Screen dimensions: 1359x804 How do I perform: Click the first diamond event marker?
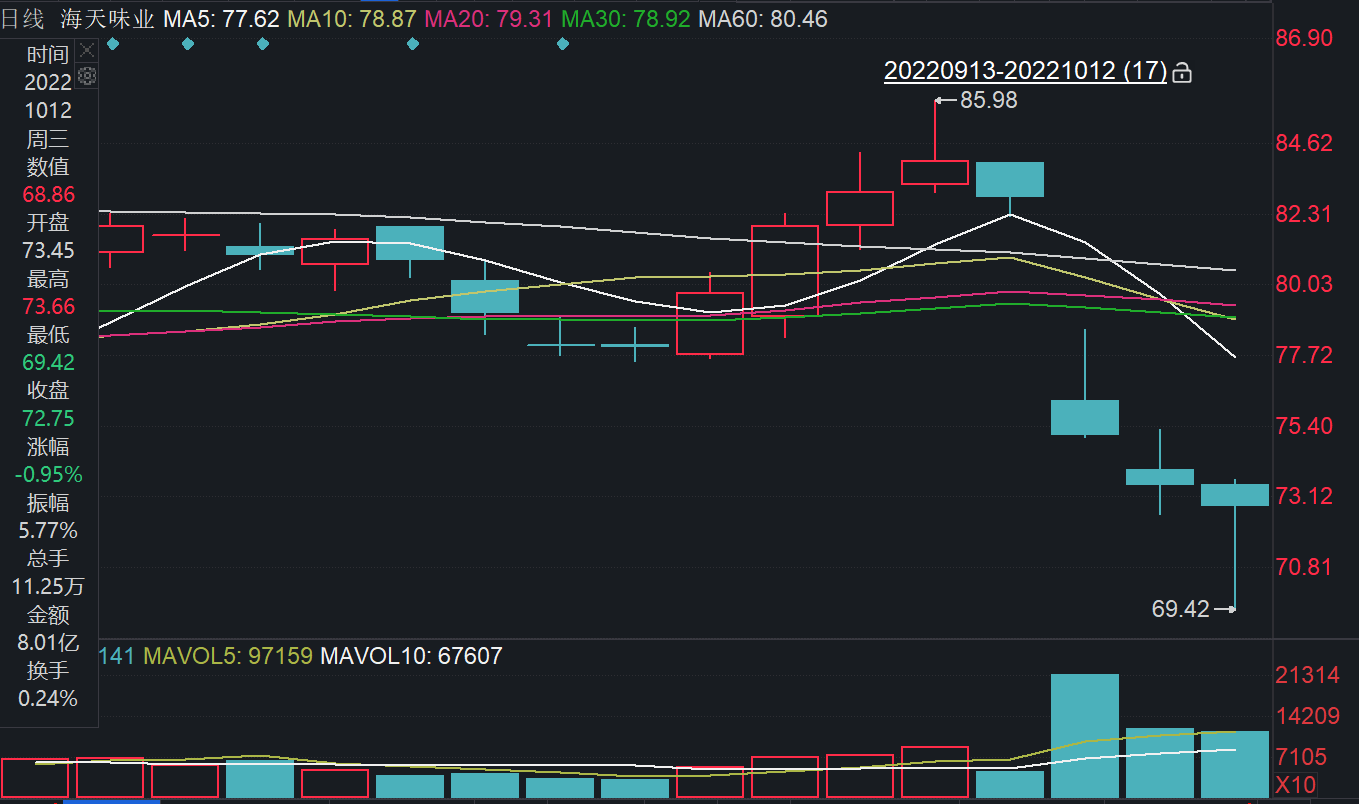[113, 44]
